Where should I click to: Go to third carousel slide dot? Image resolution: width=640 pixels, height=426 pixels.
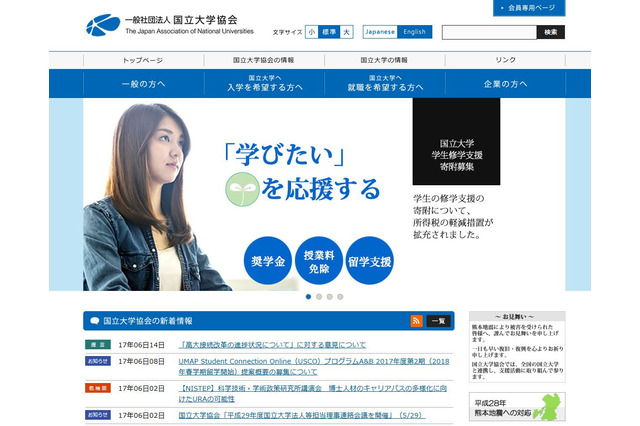click(x=329, y=297)
